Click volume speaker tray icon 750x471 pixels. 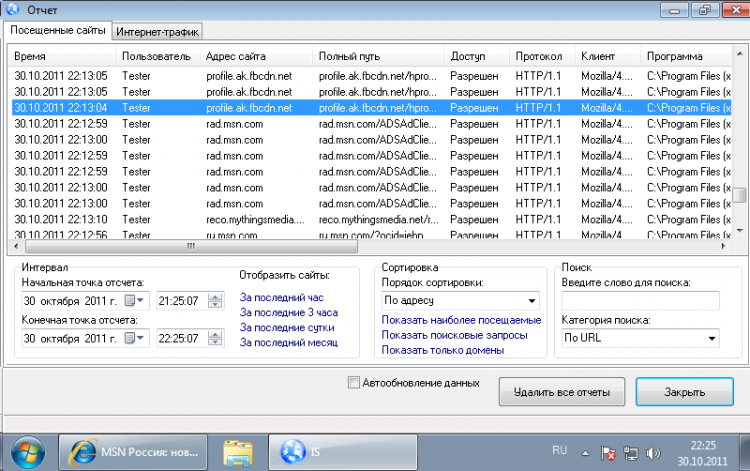click(x=653, y=453)
